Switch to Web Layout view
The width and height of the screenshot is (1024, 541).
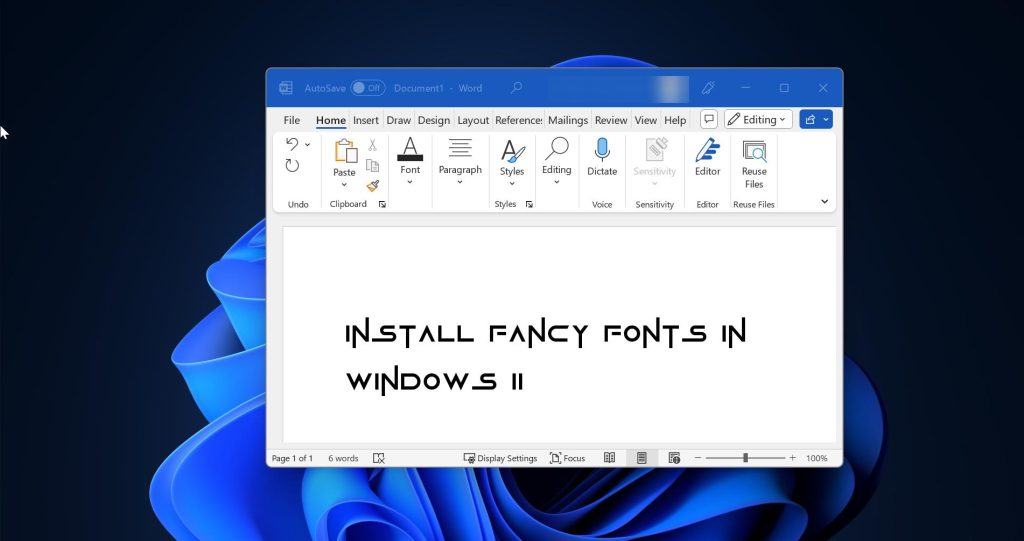[x=675, y=459]
